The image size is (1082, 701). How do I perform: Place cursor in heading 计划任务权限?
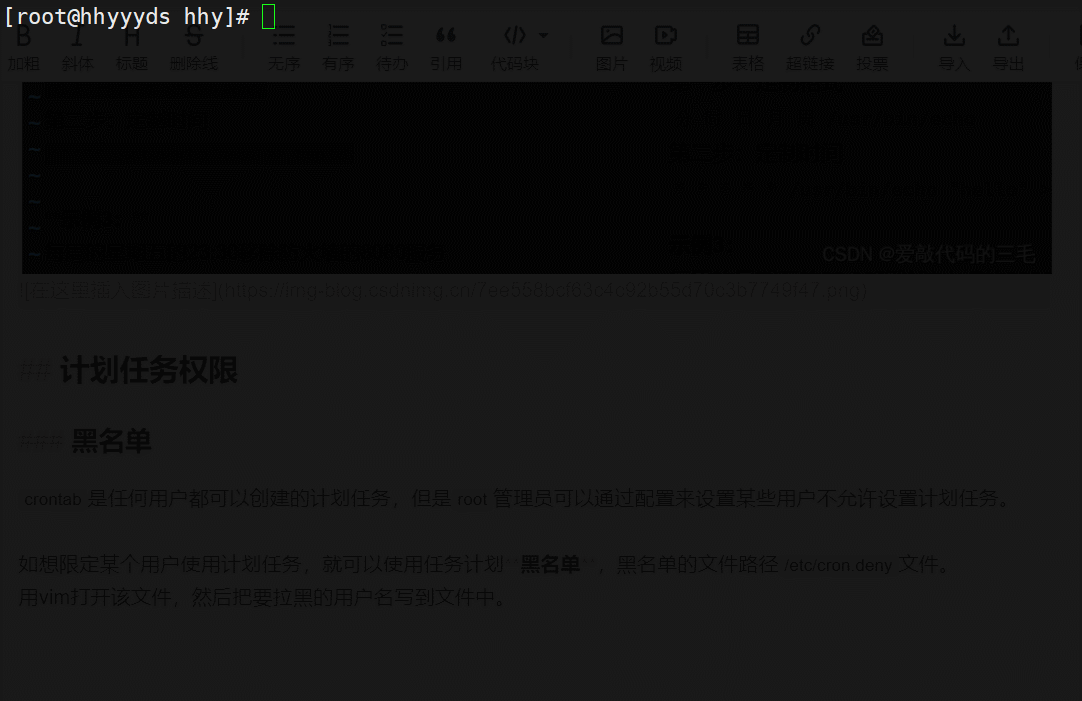pos(148,370)
